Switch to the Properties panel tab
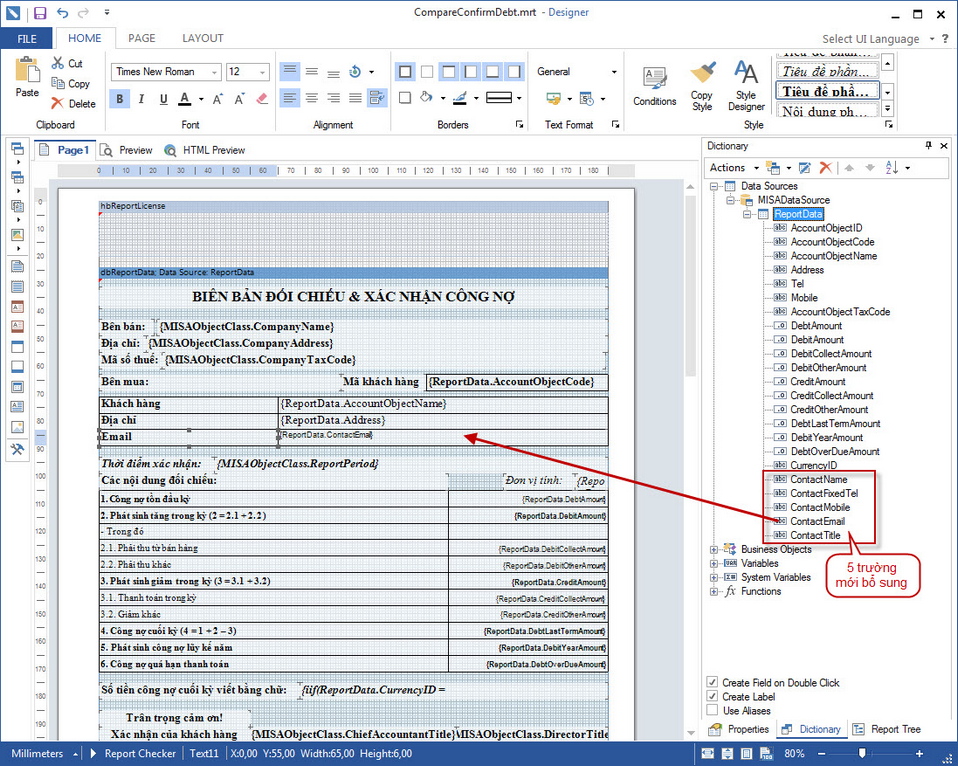Screen dimensions: 958x766 (x=739, y=729)
